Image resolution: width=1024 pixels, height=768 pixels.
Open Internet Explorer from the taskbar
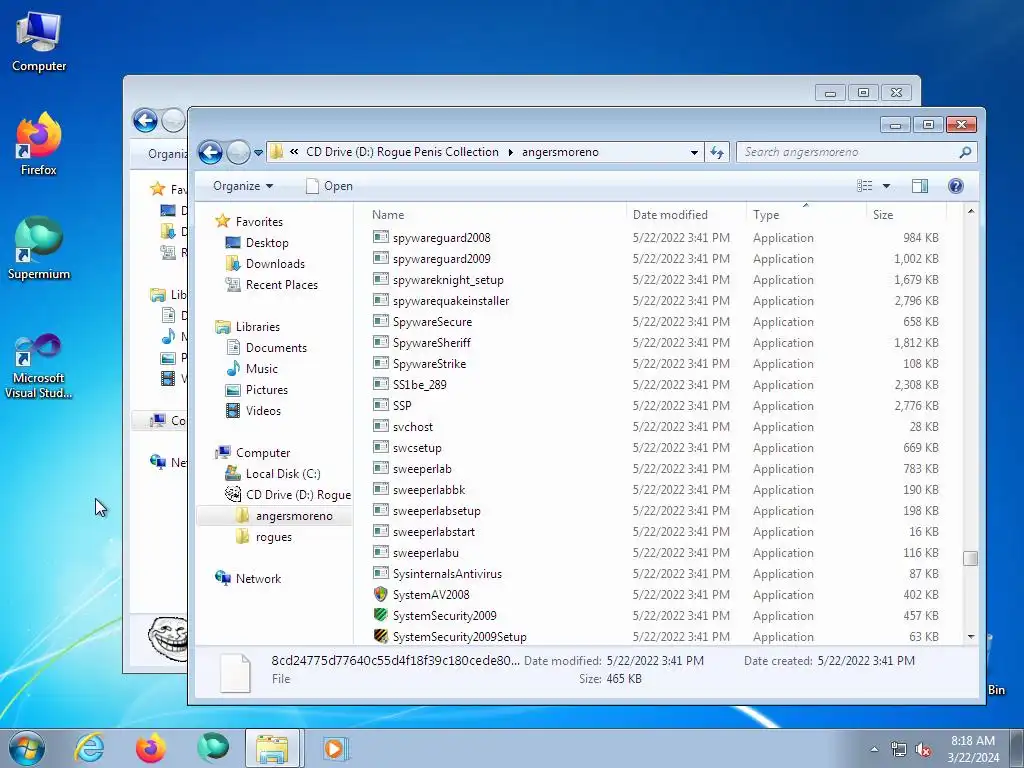coord(89,748)
